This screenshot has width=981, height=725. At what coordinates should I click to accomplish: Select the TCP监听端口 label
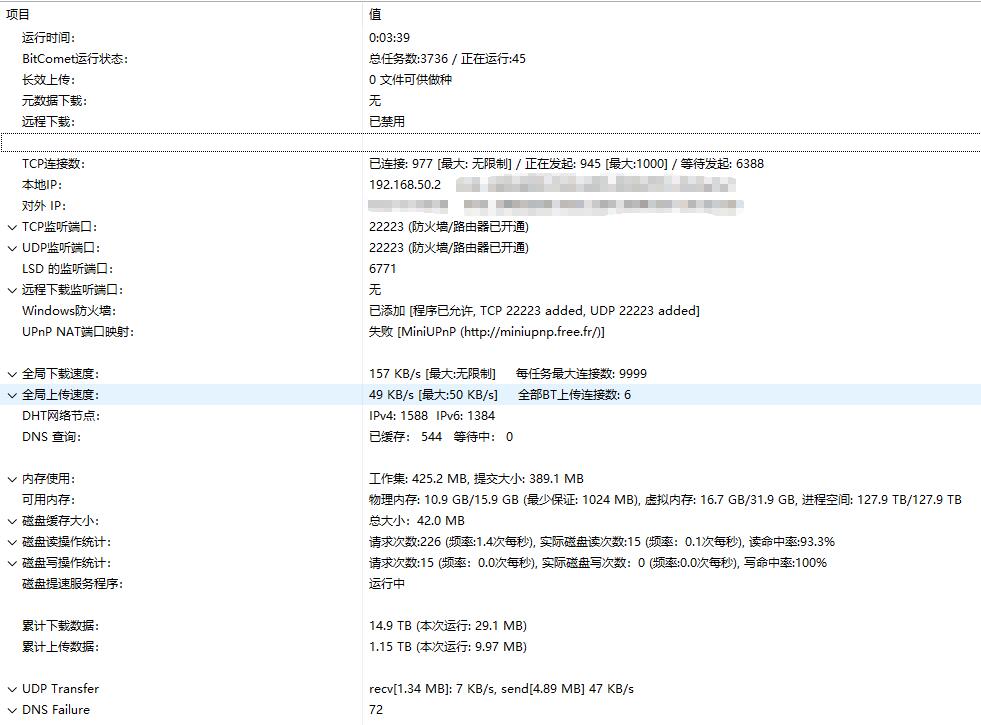(x=61, y=226)
